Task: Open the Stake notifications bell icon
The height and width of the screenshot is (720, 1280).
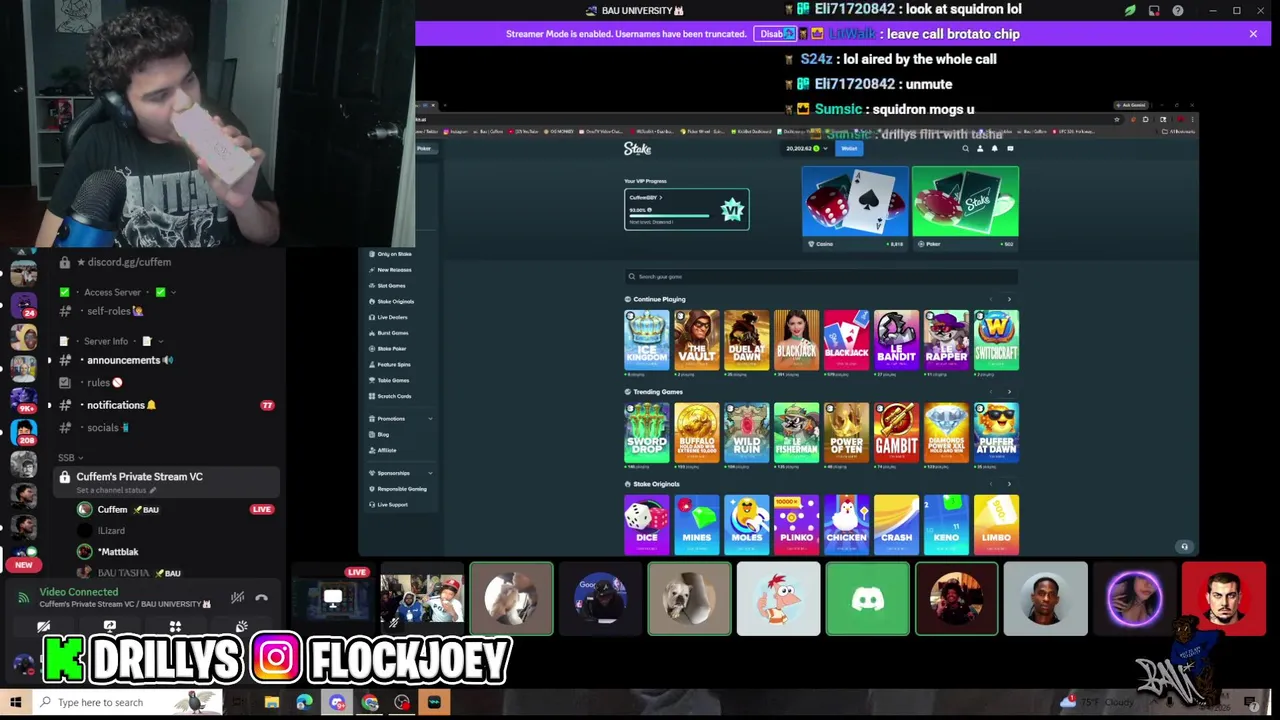Action: pos(994,149)
